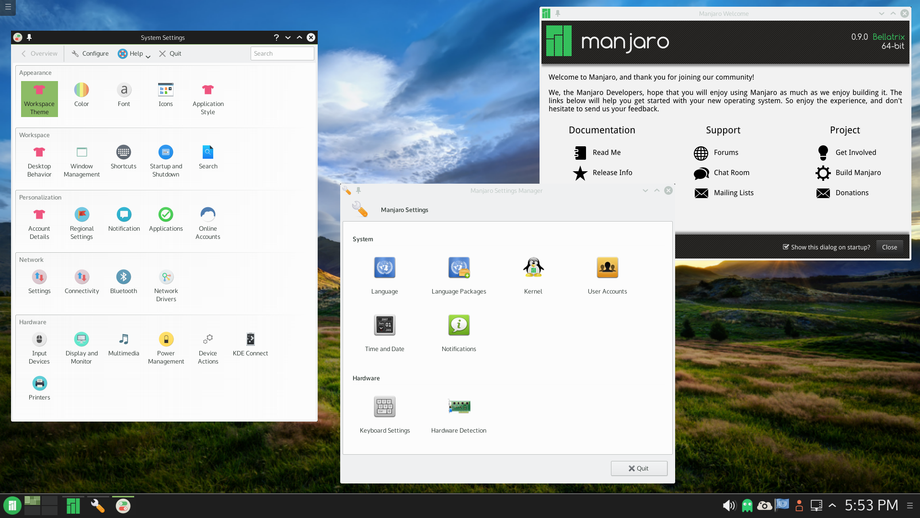
Task: Open Hardware Detection in Manjaro Settings
Action: (459, 413)
